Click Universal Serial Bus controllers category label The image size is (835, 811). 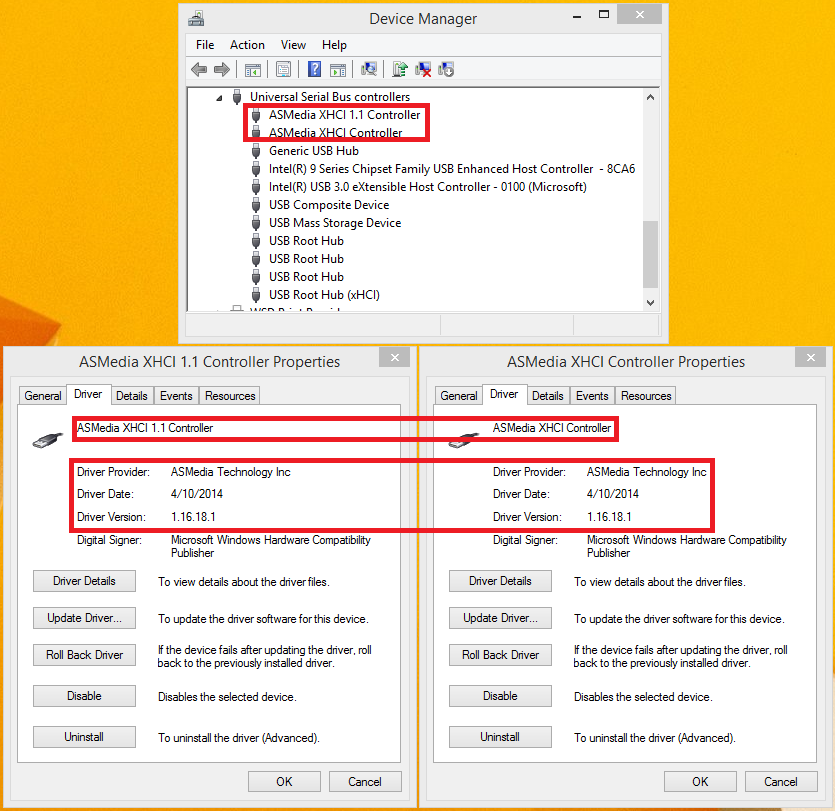click(330, 97)
